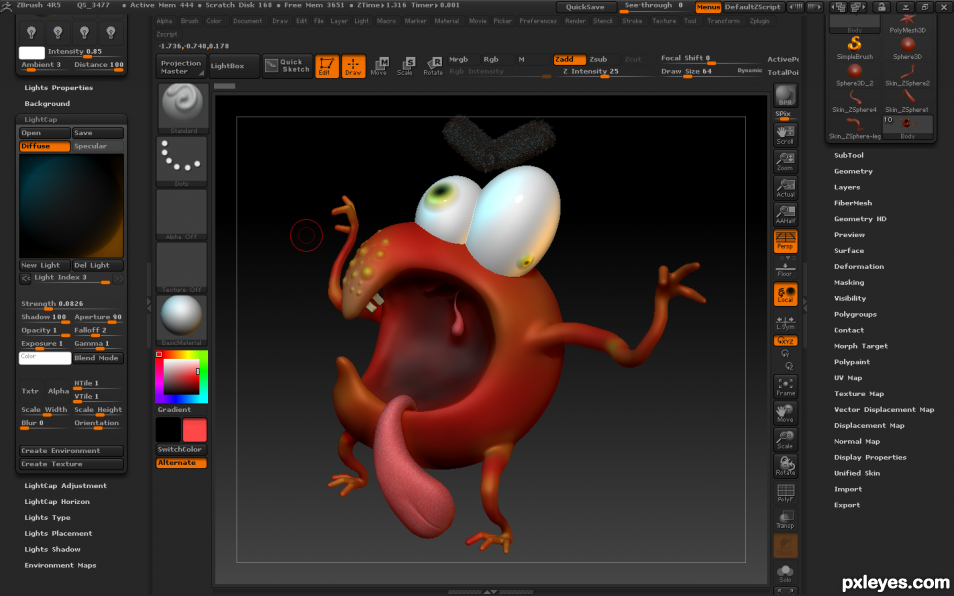Expand Environment Maps section
This screenshot has height=596, width=954.
click(x=60, y=565)
